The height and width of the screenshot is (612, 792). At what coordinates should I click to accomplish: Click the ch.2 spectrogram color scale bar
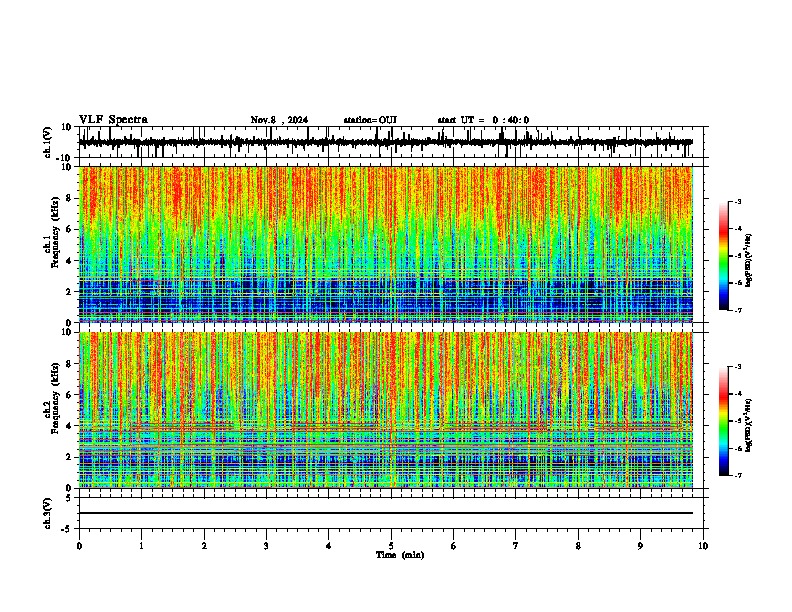tap(724, 421)
